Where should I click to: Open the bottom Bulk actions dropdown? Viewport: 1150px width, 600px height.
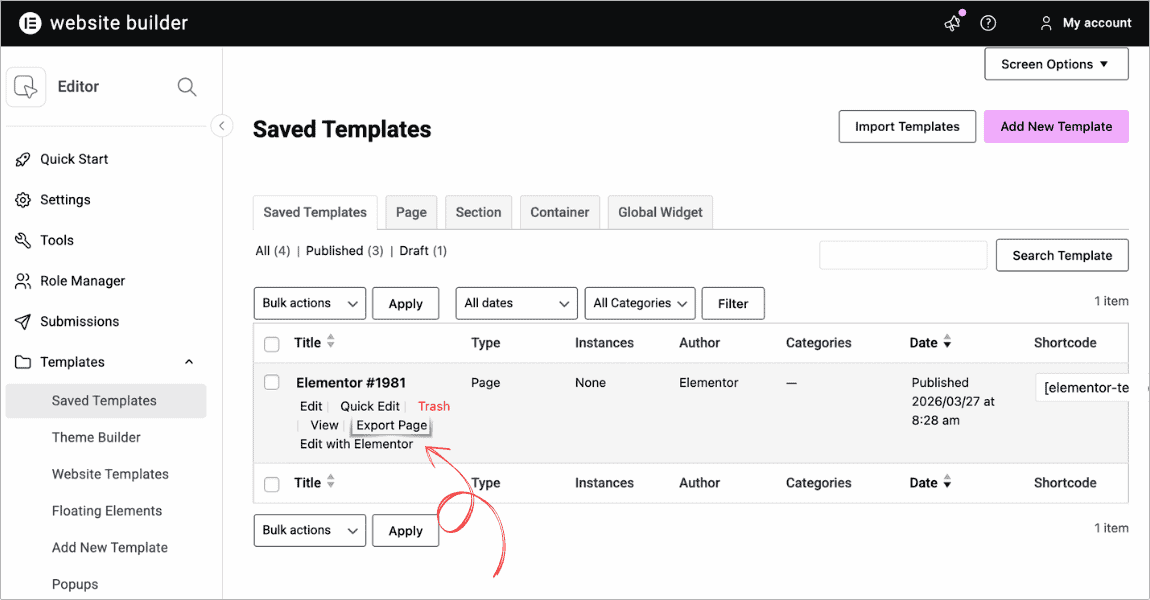310,530
